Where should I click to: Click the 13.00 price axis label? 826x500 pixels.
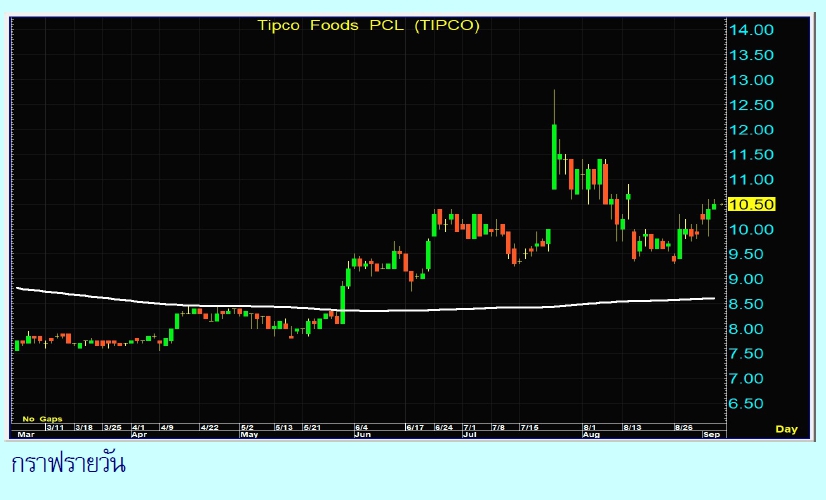(751, 80)
